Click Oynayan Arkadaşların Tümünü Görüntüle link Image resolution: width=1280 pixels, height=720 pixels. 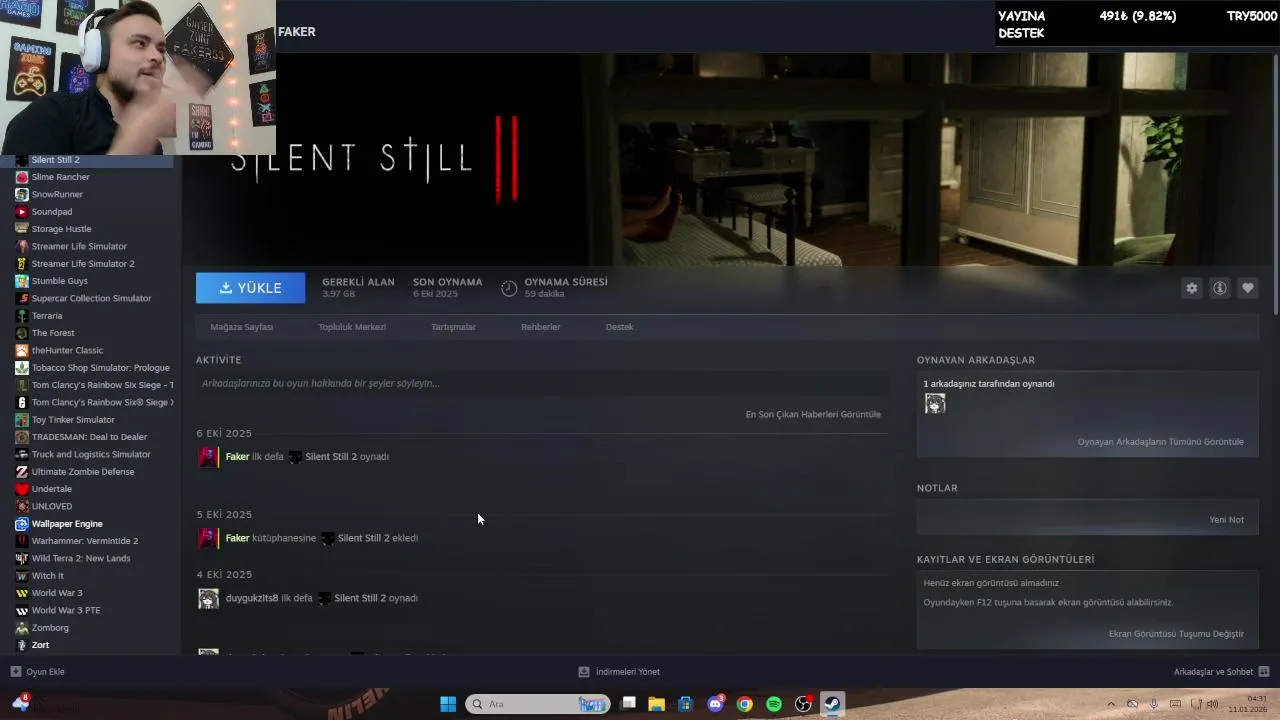[1160, 442]
